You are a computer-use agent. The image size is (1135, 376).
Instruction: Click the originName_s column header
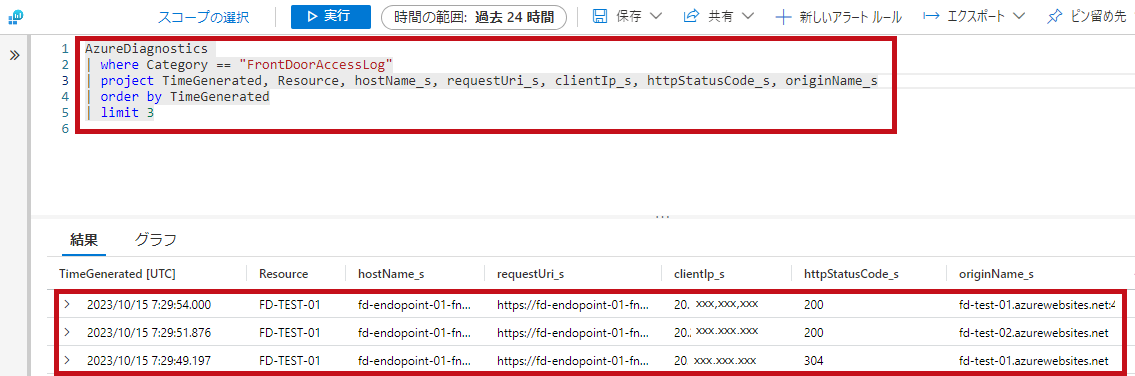(995, 274)
